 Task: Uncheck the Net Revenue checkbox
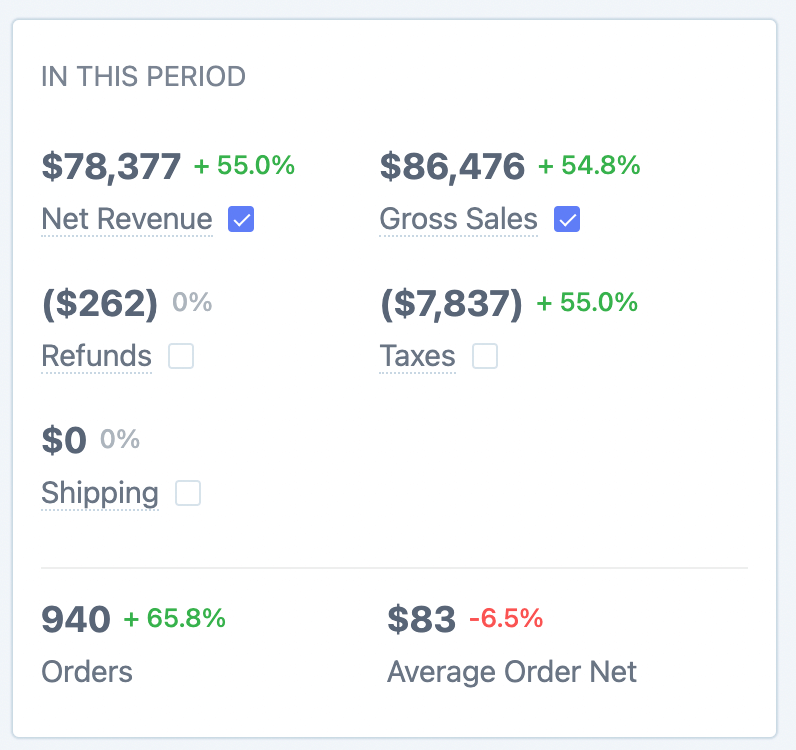coord(241,219)
